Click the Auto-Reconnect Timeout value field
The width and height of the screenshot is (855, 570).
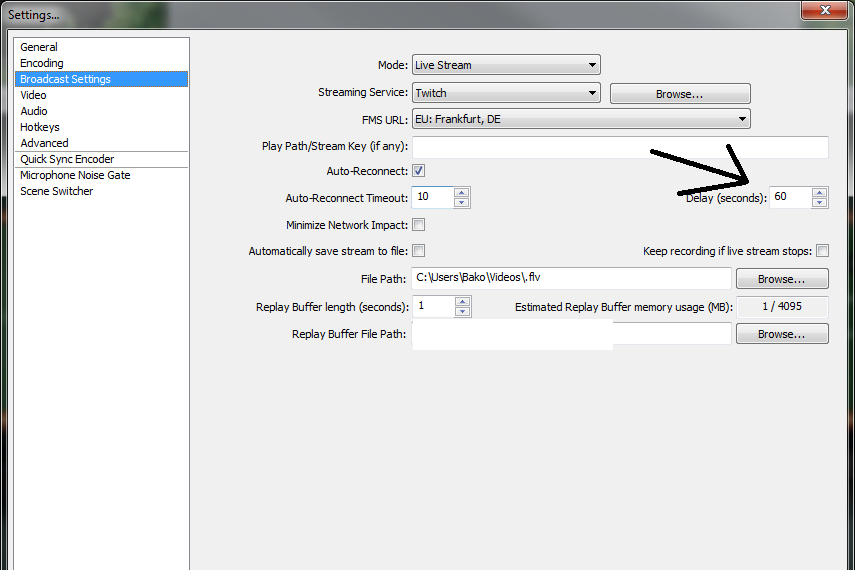(x=433, y=197)
